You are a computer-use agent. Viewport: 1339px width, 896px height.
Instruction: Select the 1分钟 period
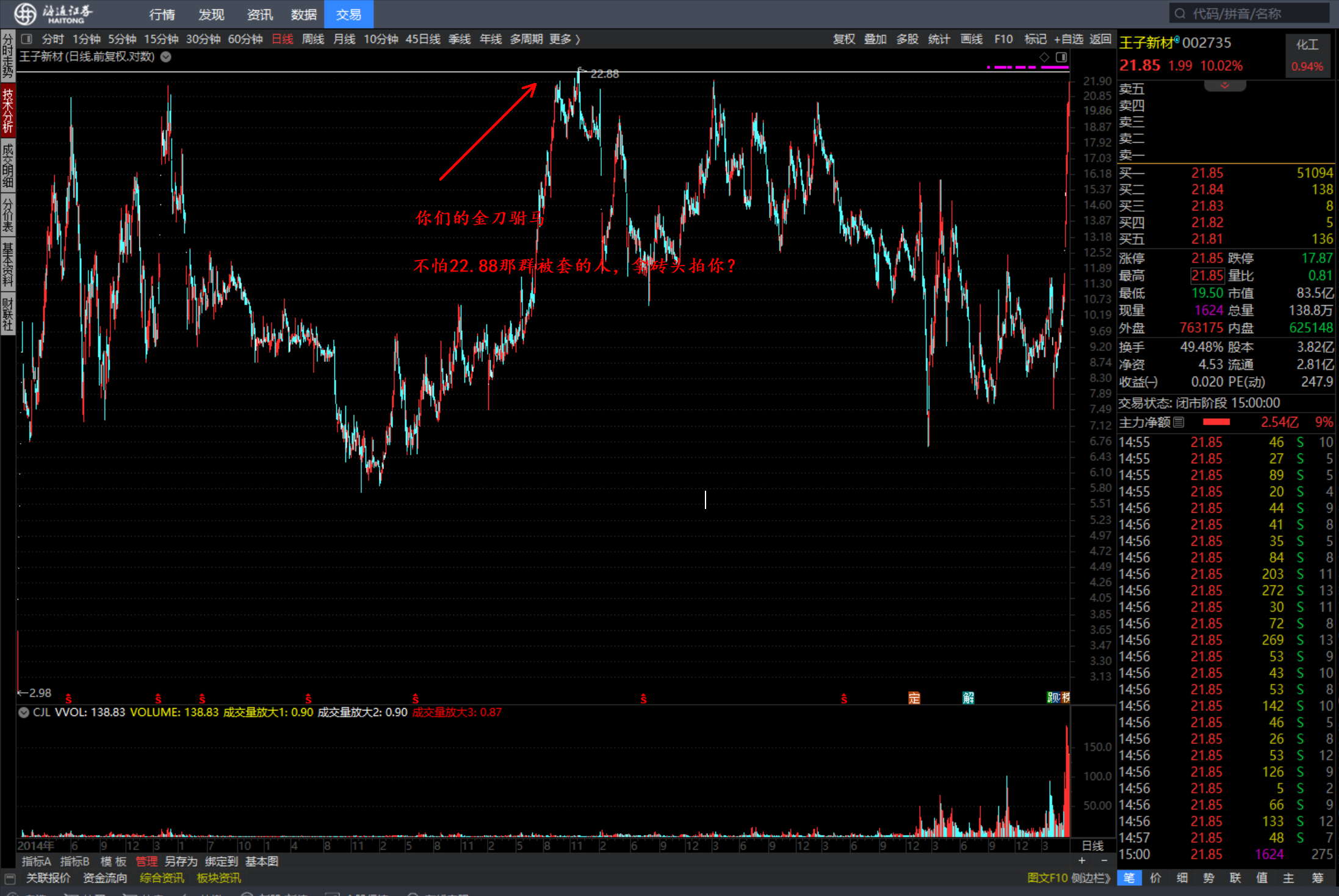coord(86,39)
